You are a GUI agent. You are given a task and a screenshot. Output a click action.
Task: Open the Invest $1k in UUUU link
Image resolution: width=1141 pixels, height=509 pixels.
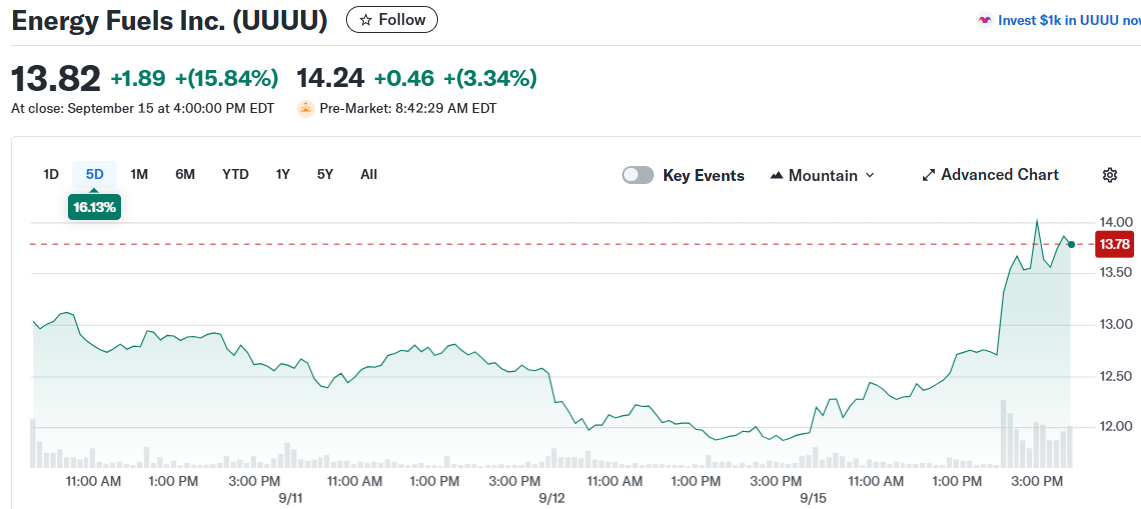[1069, 20]
